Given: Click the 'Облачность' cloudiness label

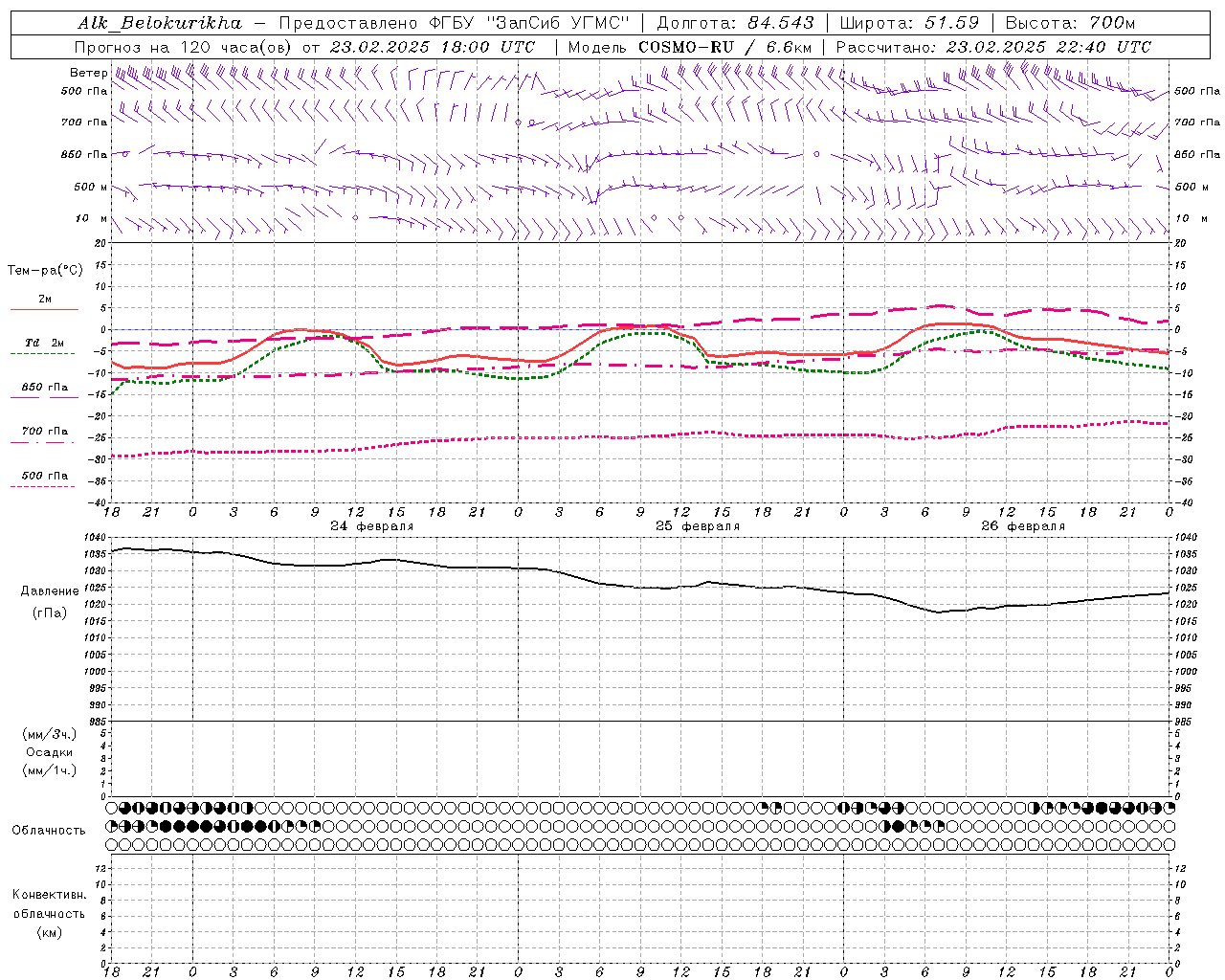Looking at the screenshot, I should coord(49,831).
